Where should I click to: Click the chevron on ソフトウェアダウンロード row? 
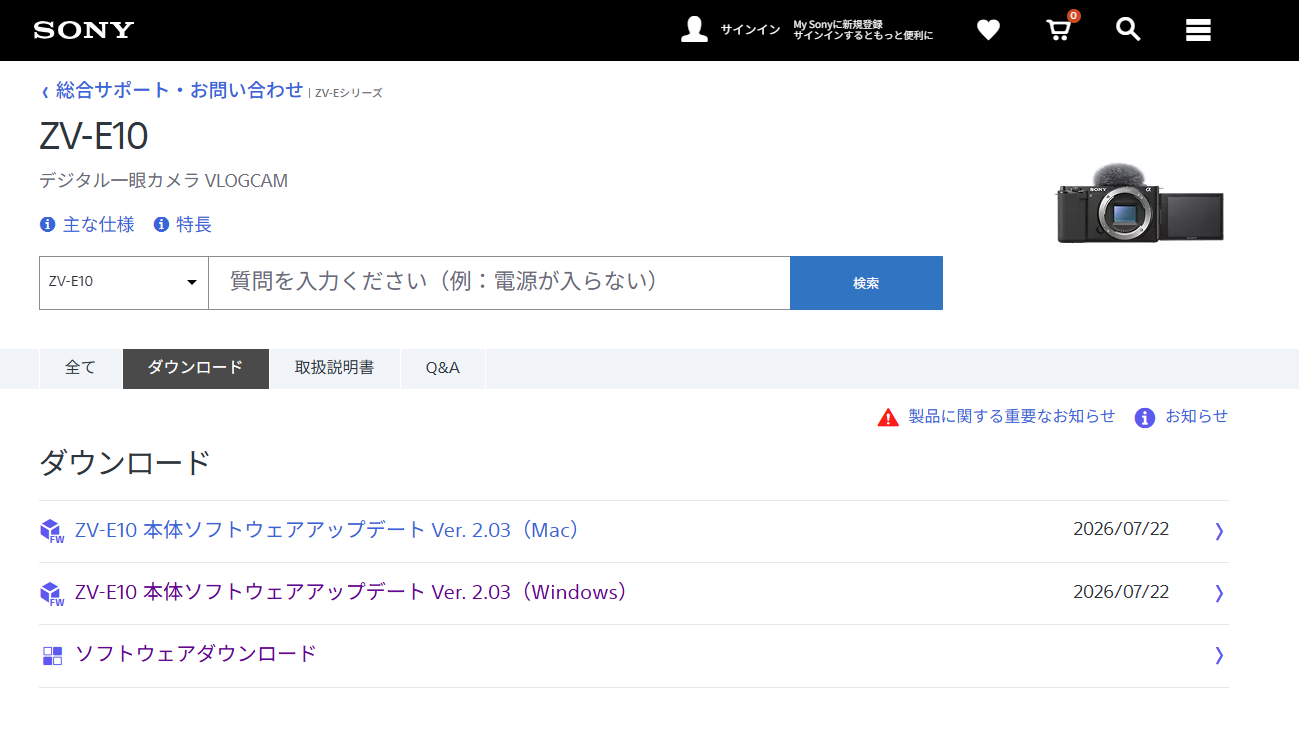1219,655
